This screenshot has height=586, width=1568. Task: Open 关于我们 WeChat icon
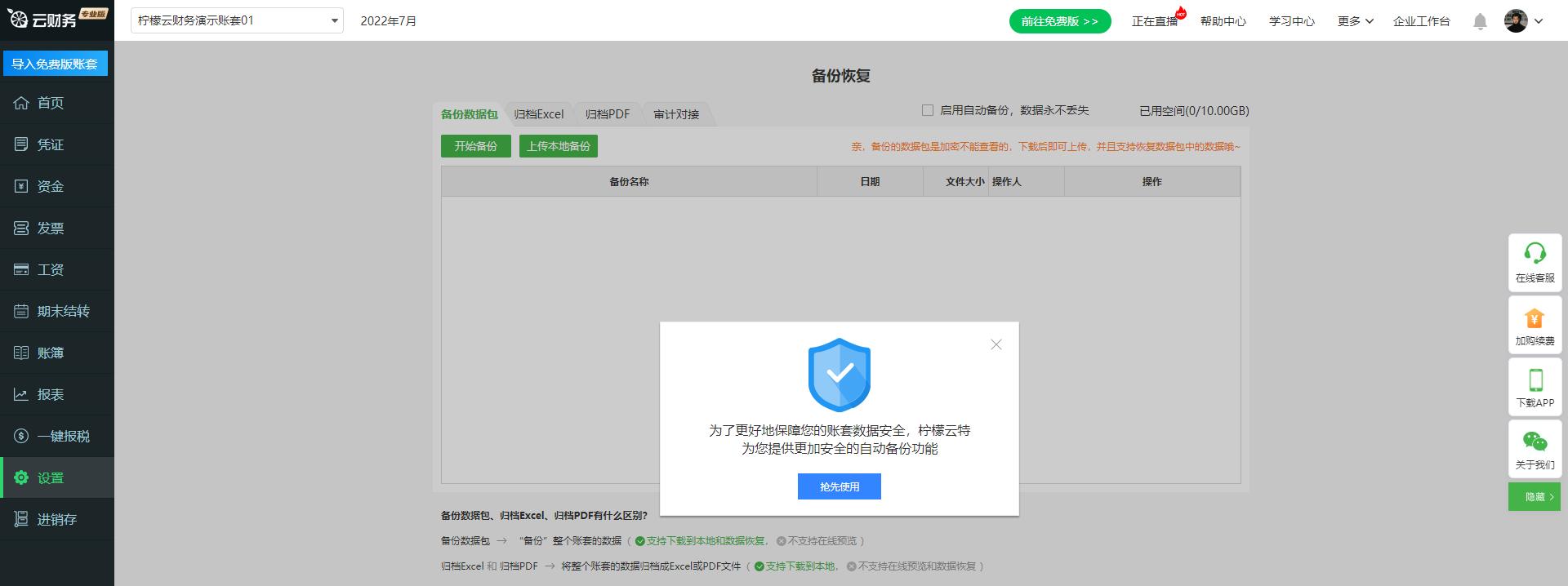1535,442
